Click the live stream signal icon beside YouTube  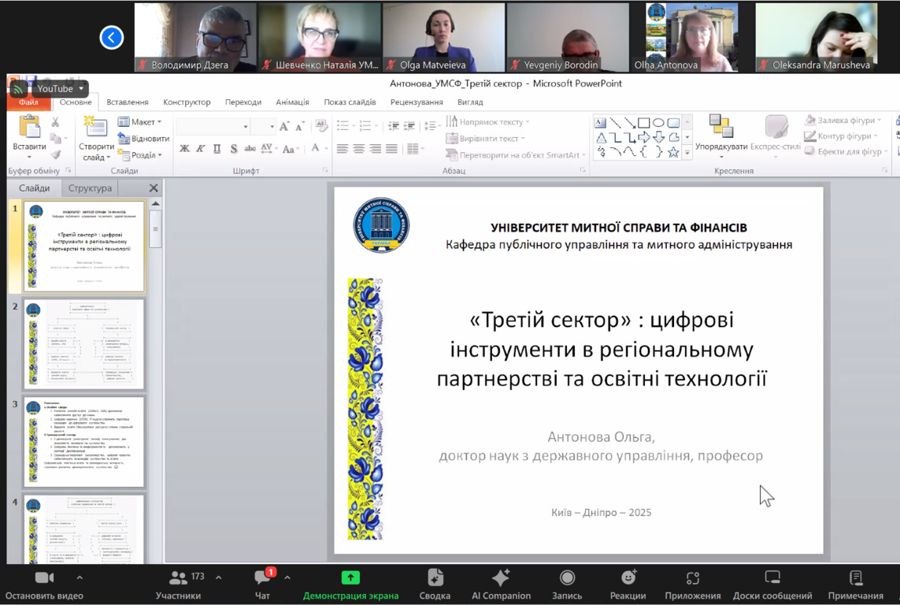point(18,88)
